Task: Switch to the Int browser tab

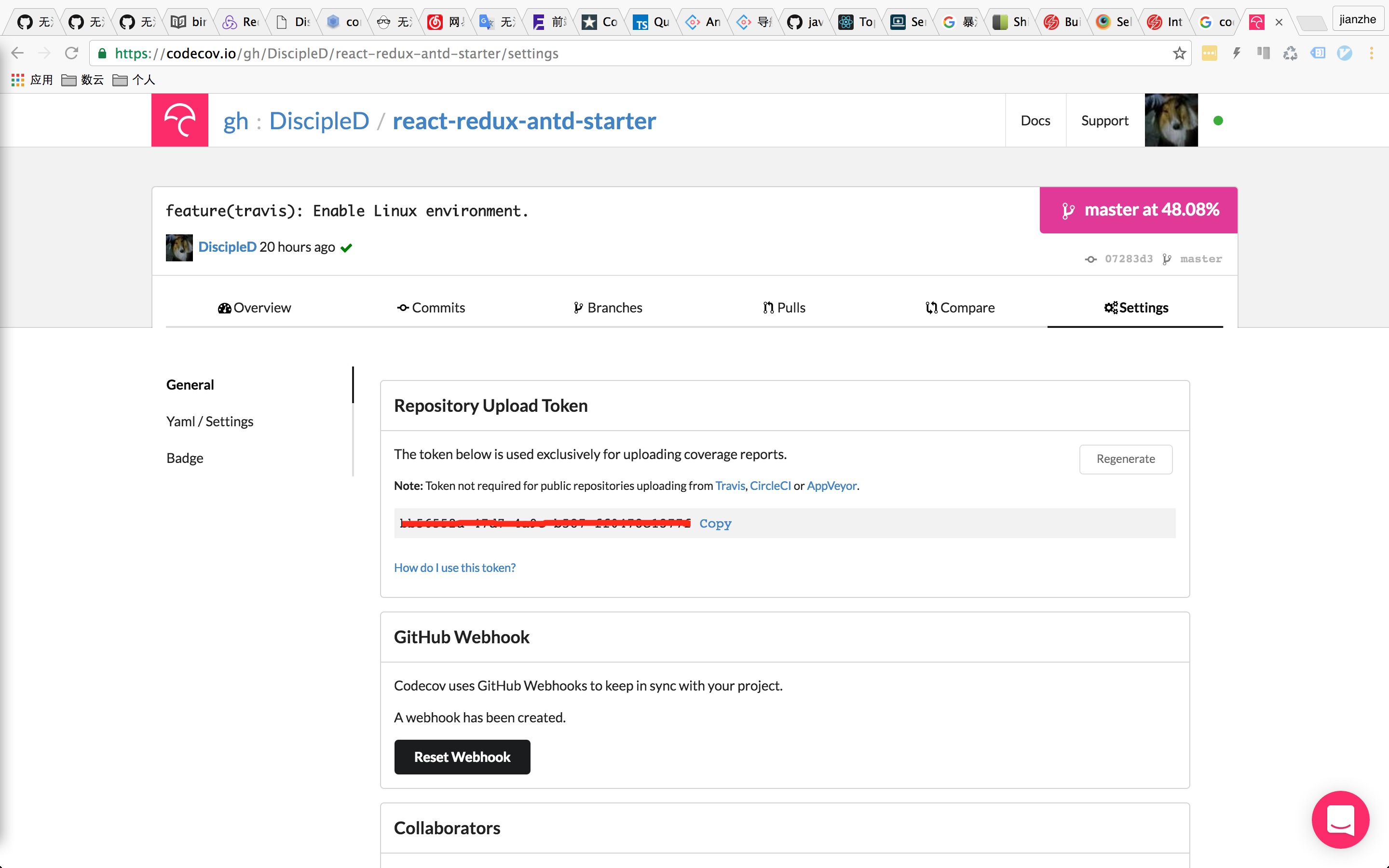Action: pos(1165,22)
